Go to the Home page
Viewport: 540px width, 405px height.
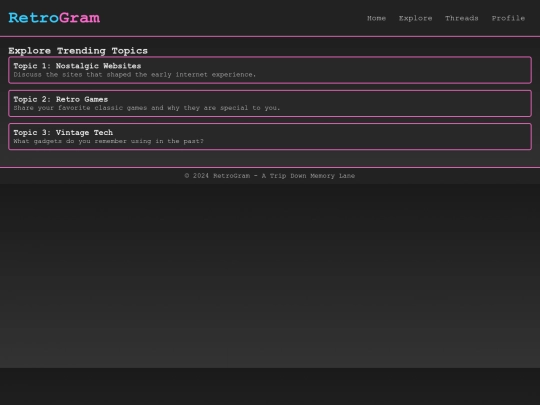point(376,18)
